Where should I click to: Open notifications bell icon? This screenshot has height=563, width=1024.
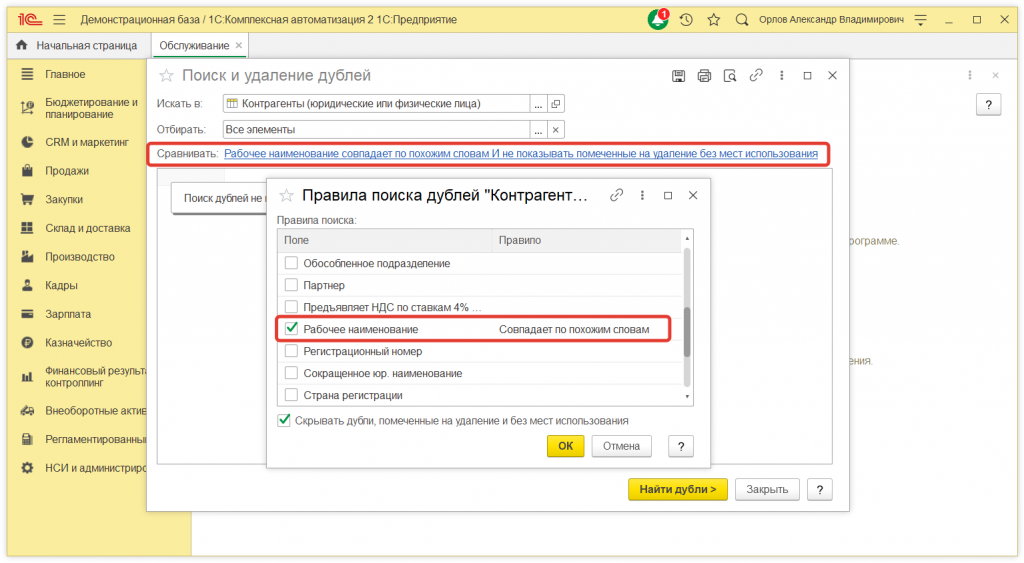coord(658,20)
